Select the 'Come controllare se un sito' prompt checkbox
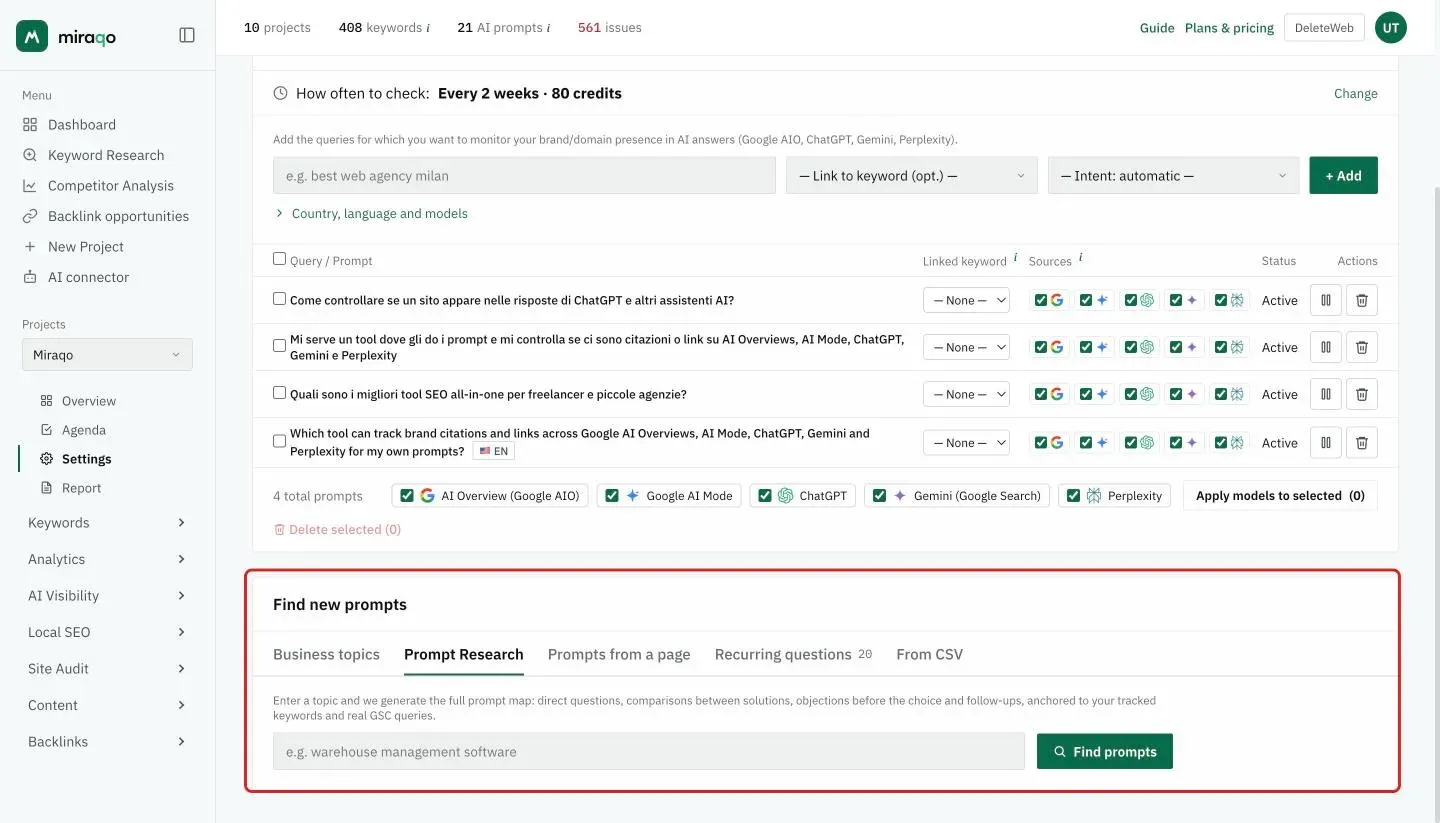This screenshot has height=823, width=1440. [x=280, y=298]
